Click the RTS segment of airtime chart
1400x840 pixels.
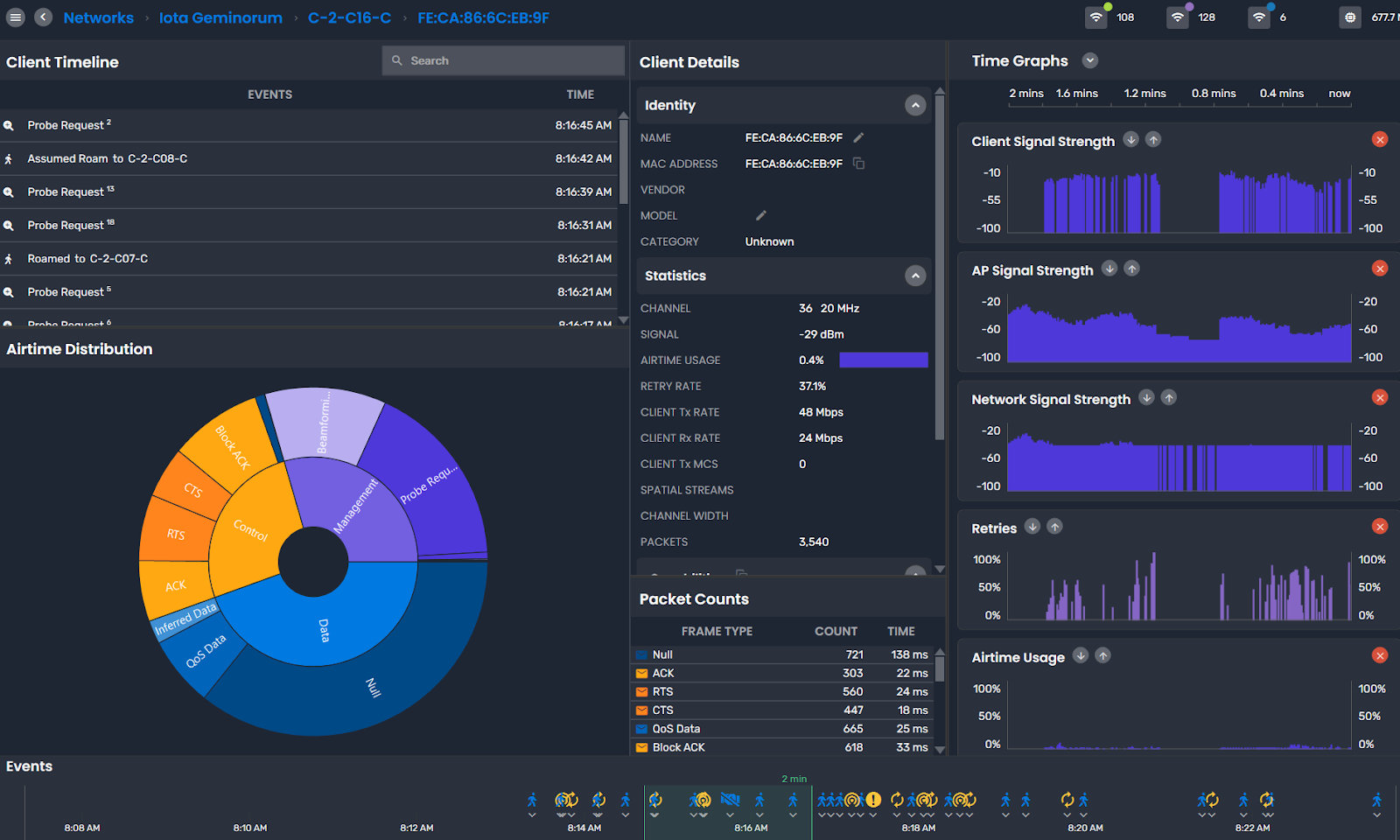pos(175,534)
